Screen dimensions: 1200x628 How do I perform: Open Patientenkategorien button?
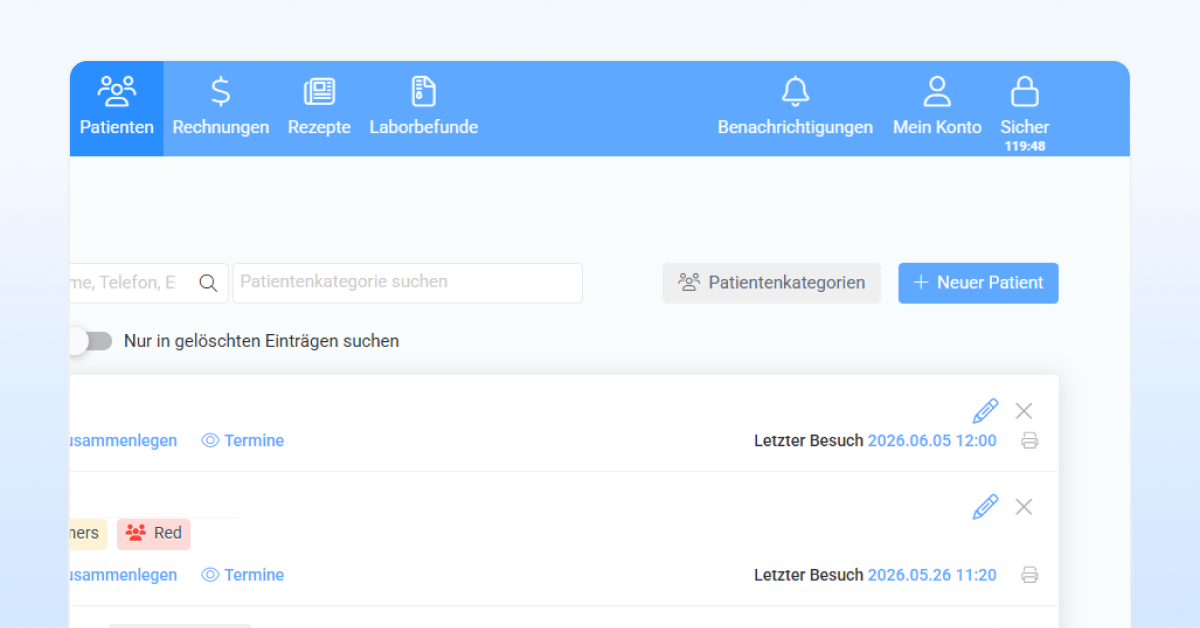(x=772, y=283)
